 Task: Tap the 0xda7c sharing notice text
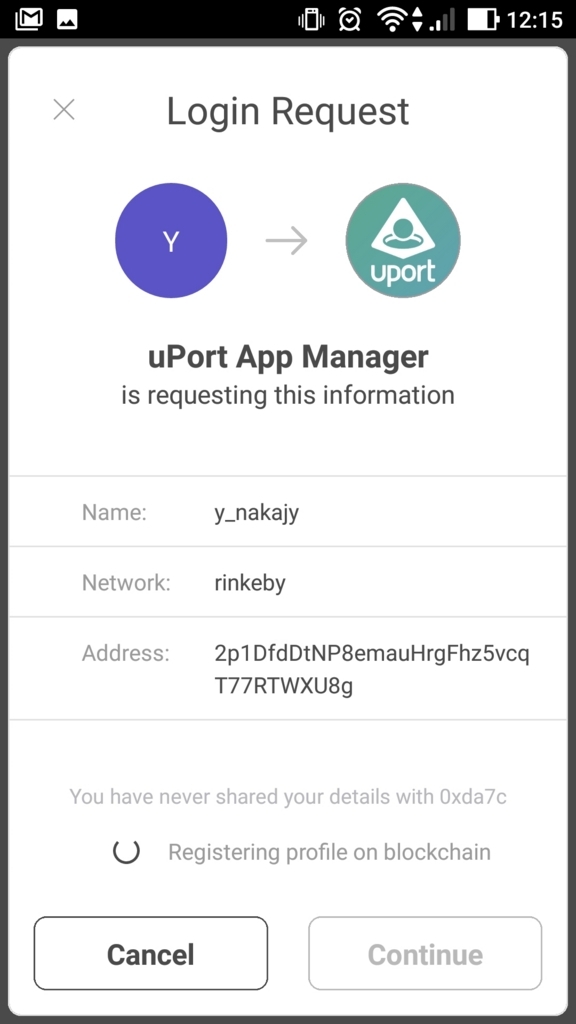288,796
